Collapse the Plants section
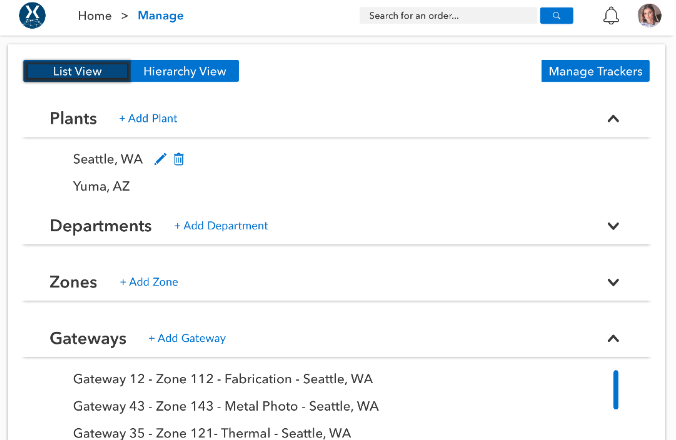Viewport: 676px width, 440px height. pos(613,118)
